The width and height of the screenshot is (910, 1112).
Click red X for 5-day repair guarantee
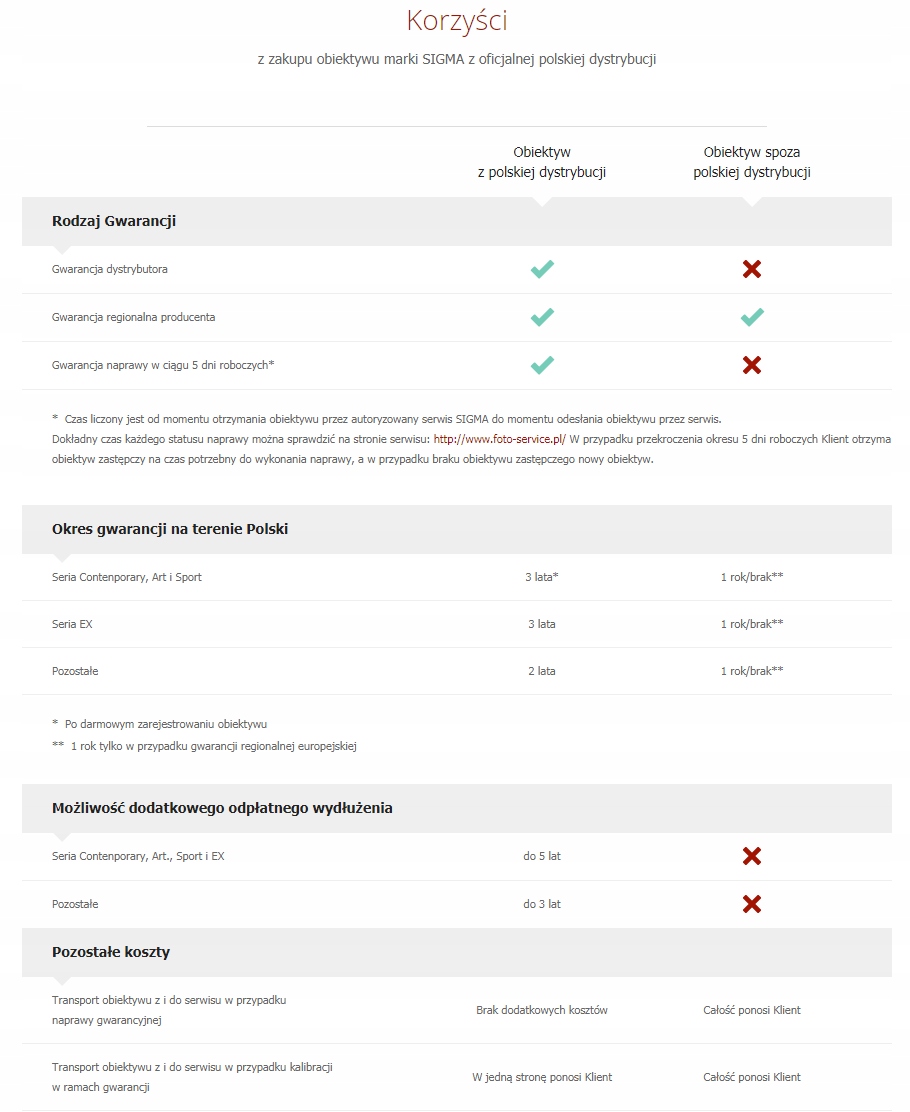click(752, 365)
